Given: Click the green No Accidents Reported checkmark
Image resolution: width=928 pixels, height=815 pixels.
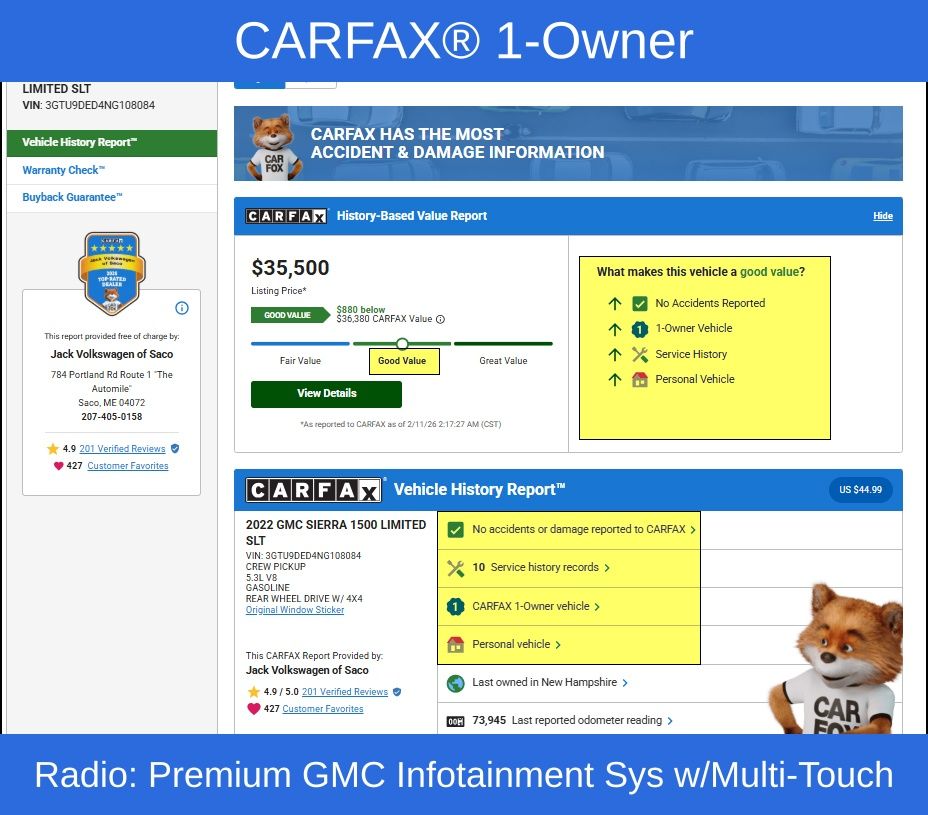Looking at the screenshot, I should point(640,303).
